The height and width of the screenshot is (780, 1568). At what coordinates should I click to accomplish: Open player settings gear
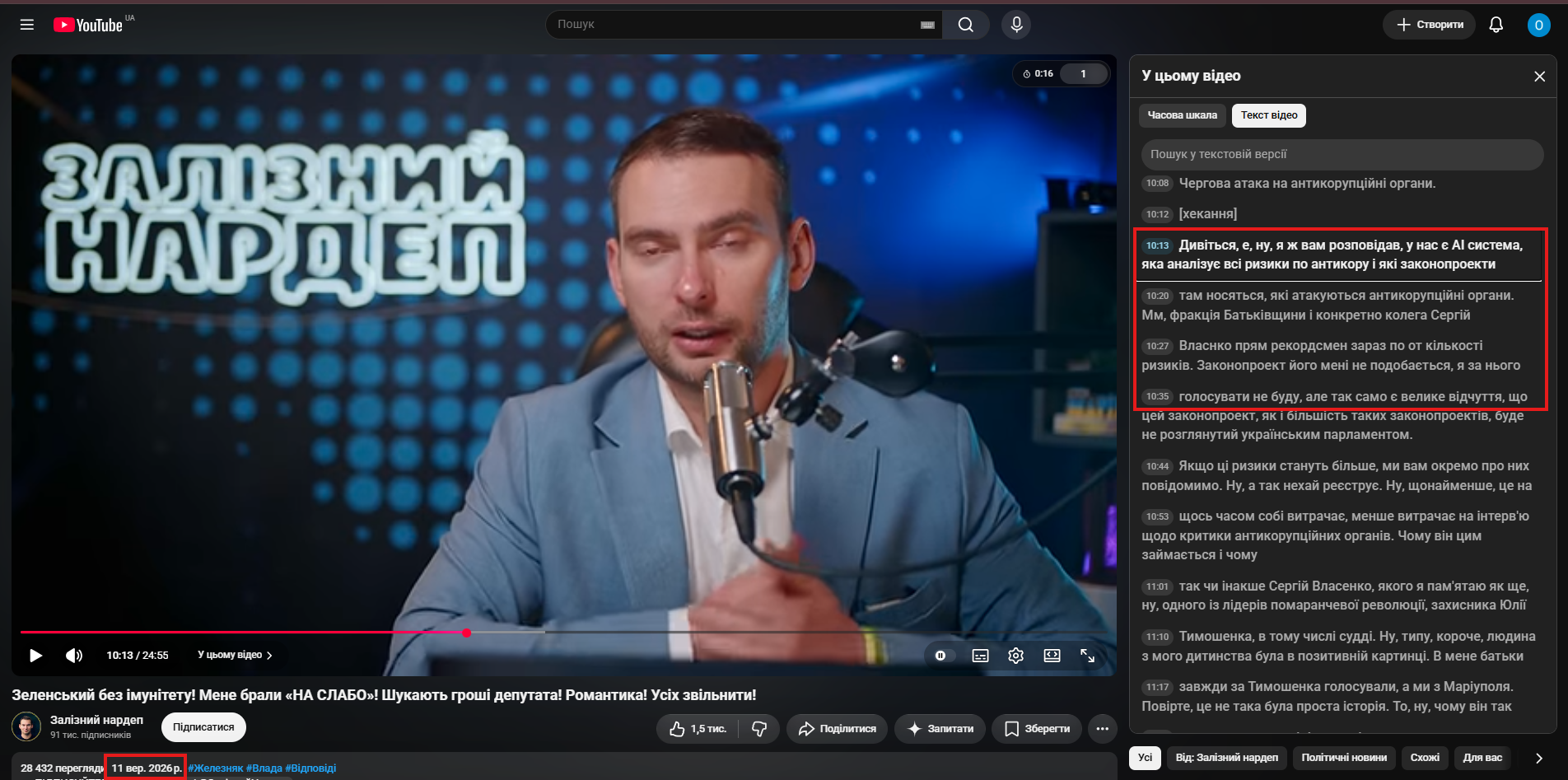(1015, 656)
